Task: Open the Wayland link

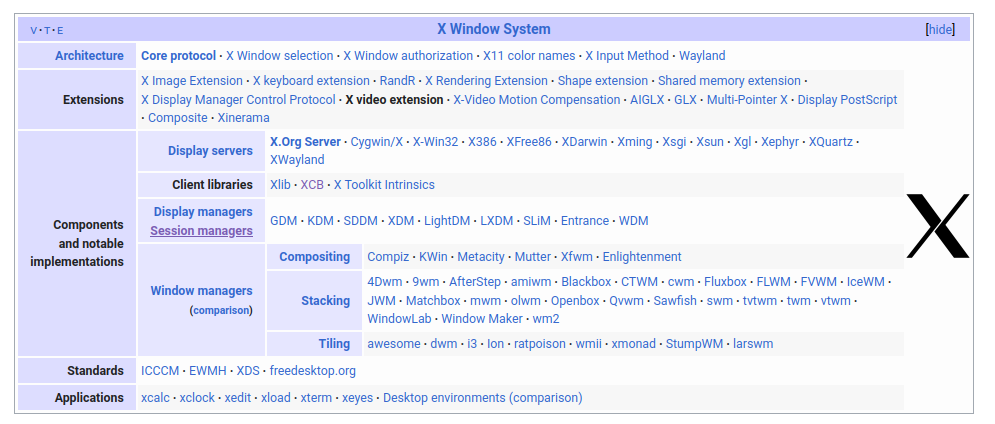Action: [702, 56]
